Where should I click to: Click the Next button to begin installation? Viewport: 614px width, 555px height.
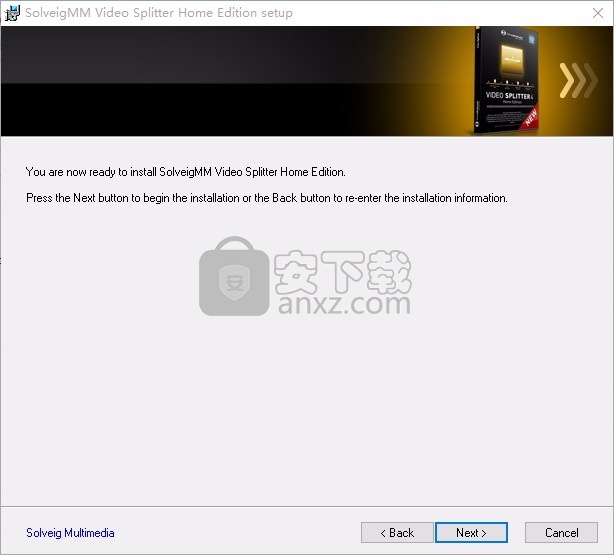[x=471, y=532]
